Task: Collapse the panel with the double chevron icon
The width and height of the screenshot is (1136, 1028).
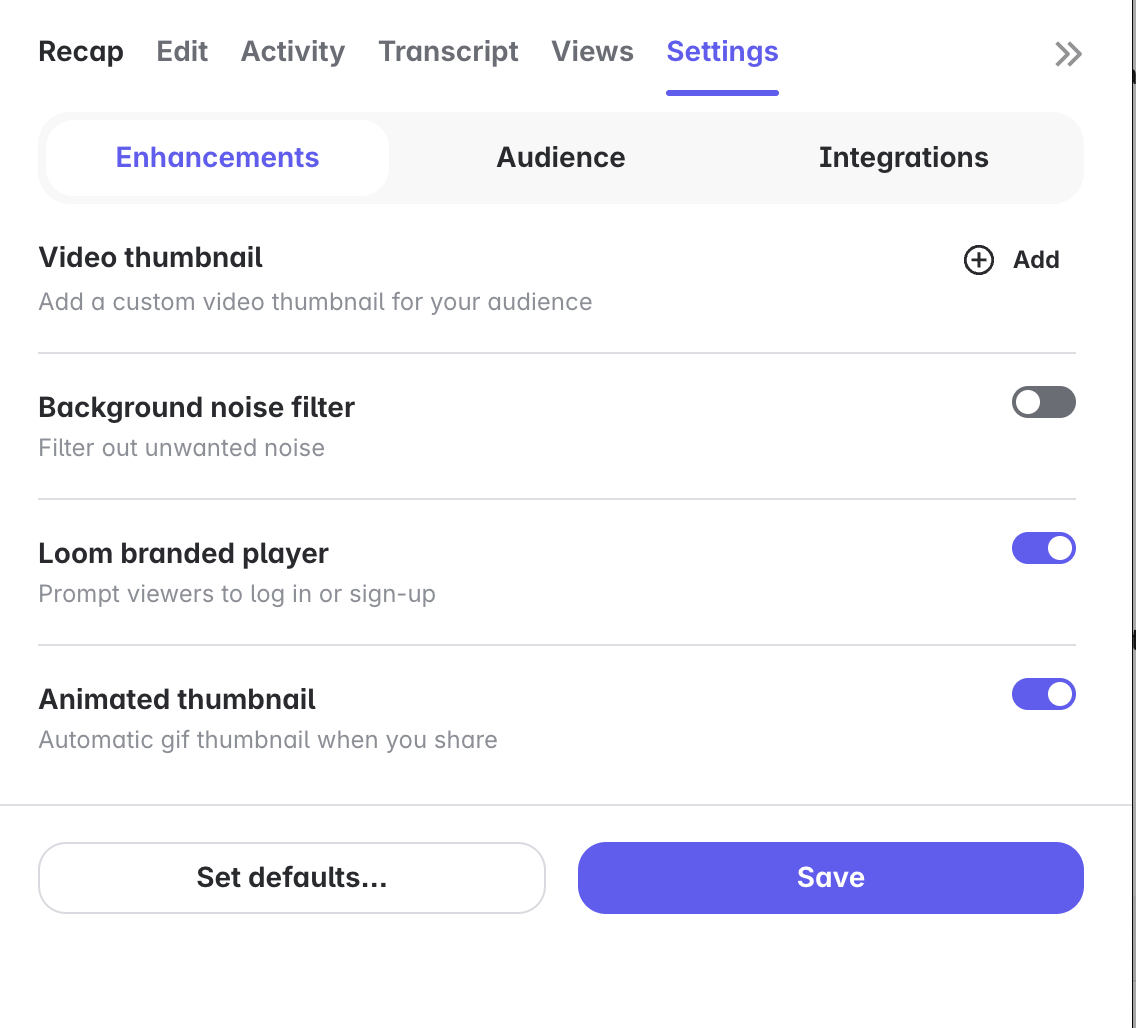Action: pyautogui.click(x=1068, y=54)
